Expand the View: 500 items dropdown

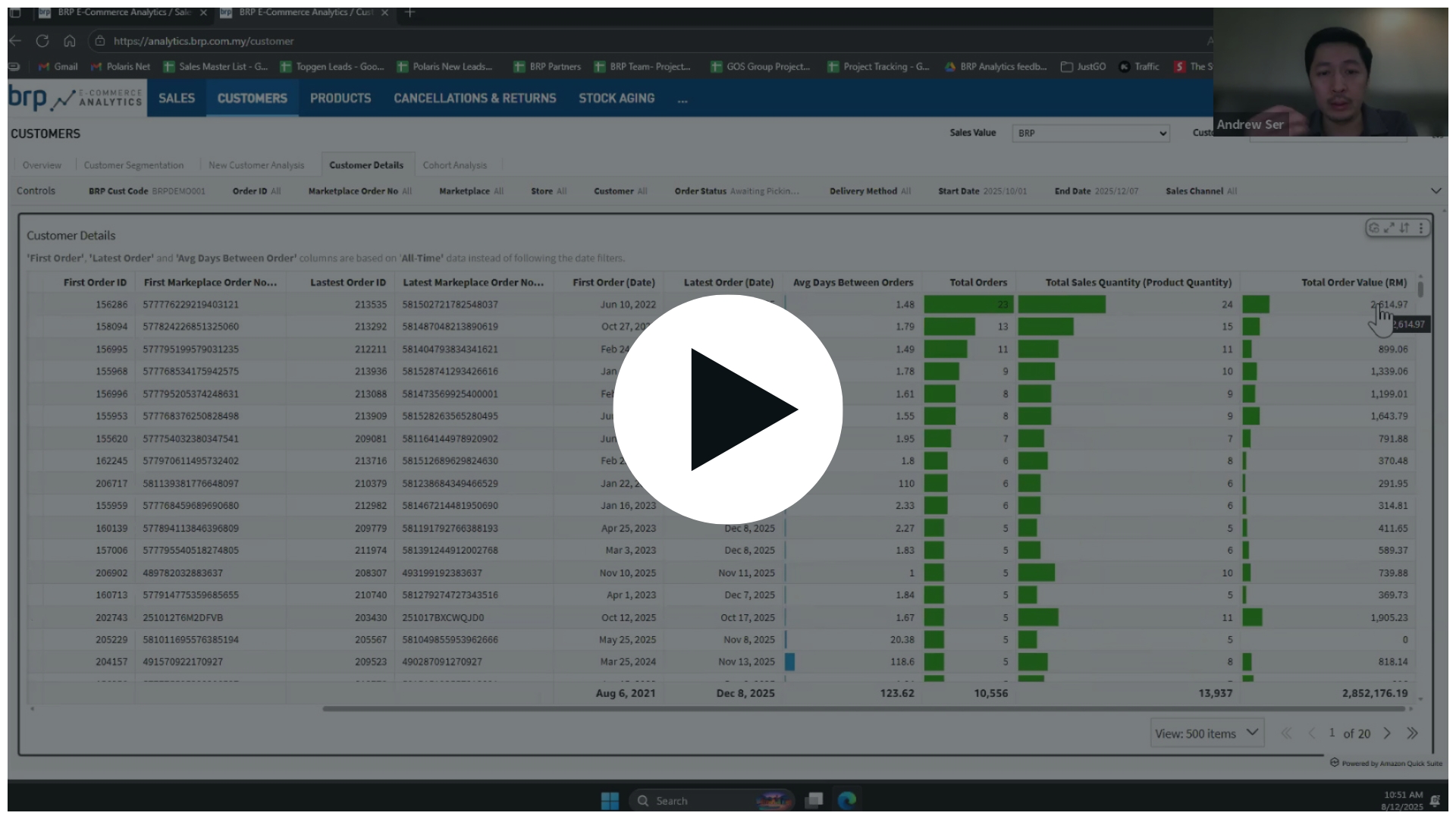[1207, 733]
